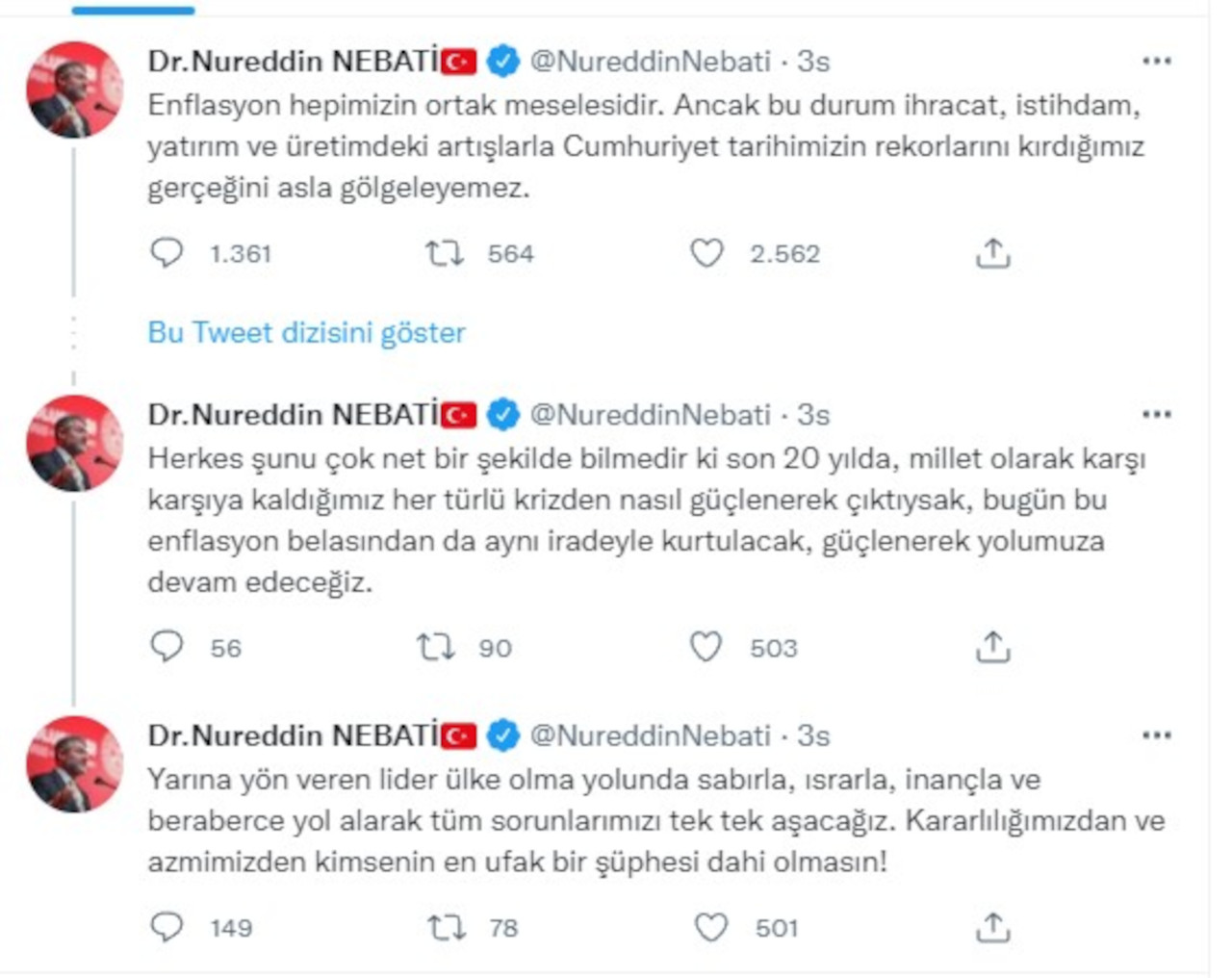Share the third tweet starting with Yarına
Image resolution: width=1232 pixels, height=978 pixels.
[x=992, y=927]
